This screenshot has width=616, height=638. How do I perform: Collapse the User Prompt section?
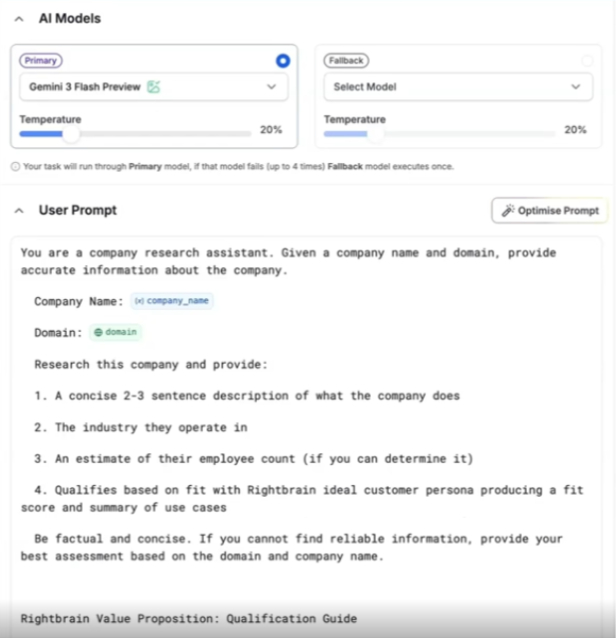[x=18, y=210]
